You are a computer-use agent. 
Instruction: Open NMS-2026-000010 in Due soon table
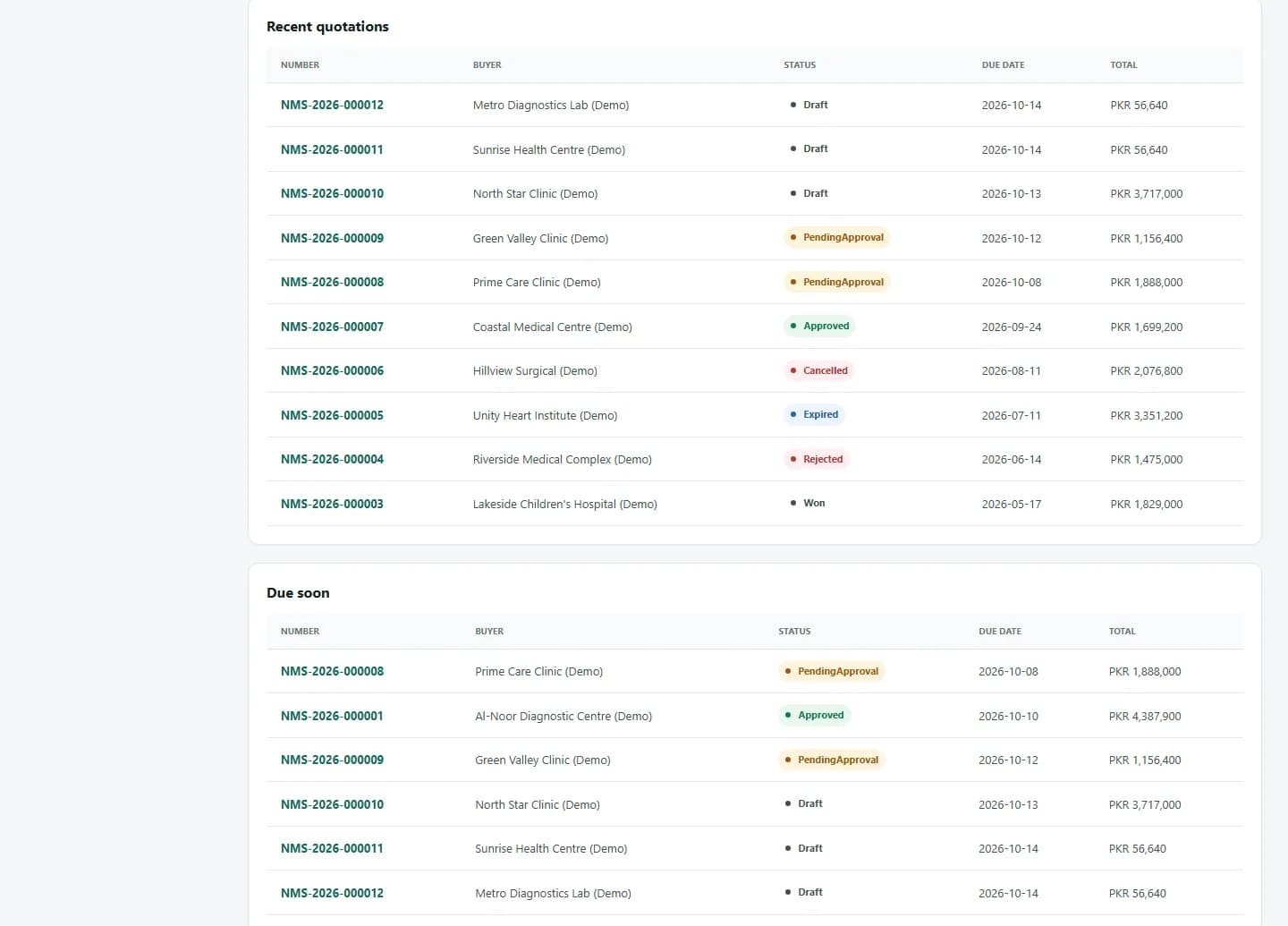click(x=332, y=804)
